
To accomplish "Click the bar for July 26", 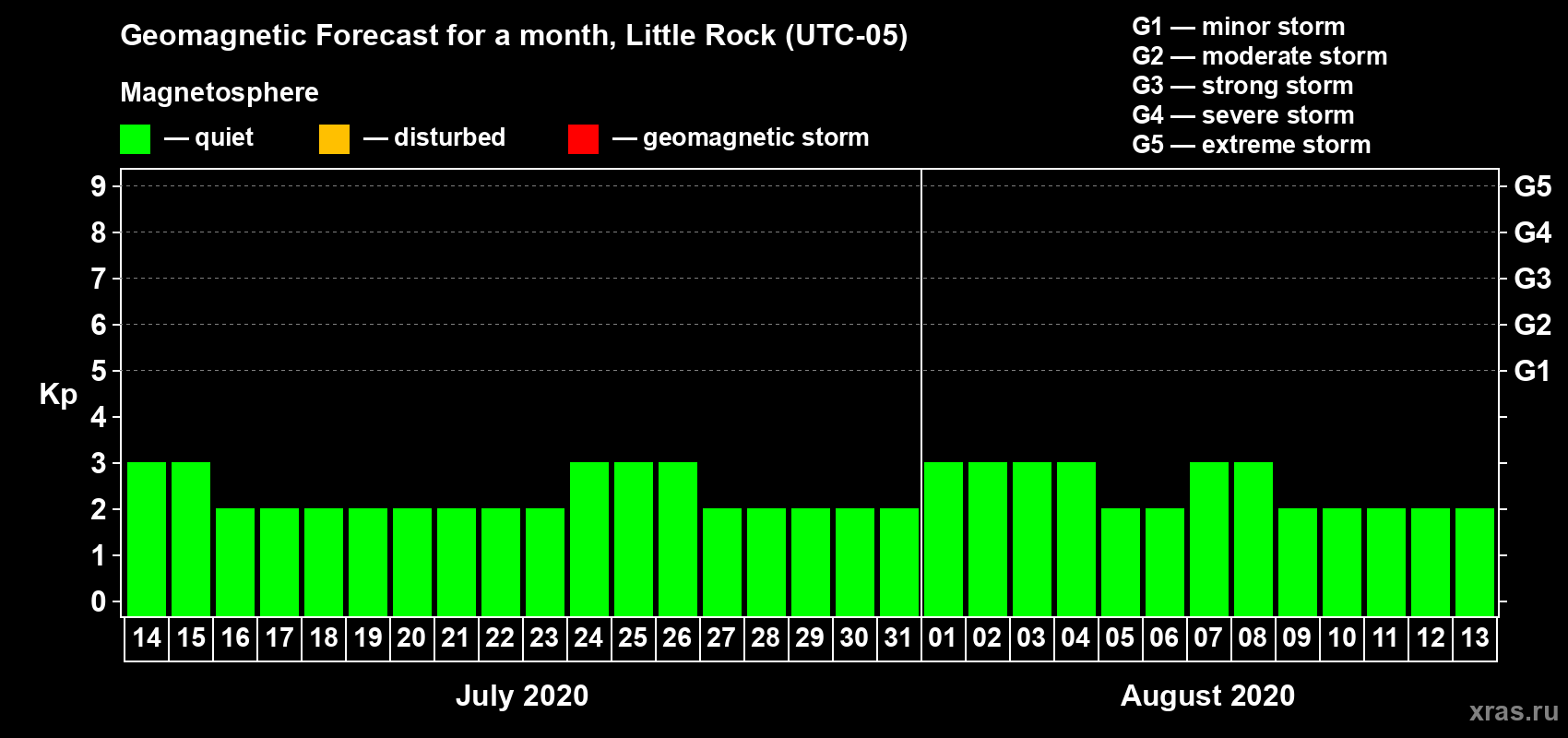I will pos(678,539).
